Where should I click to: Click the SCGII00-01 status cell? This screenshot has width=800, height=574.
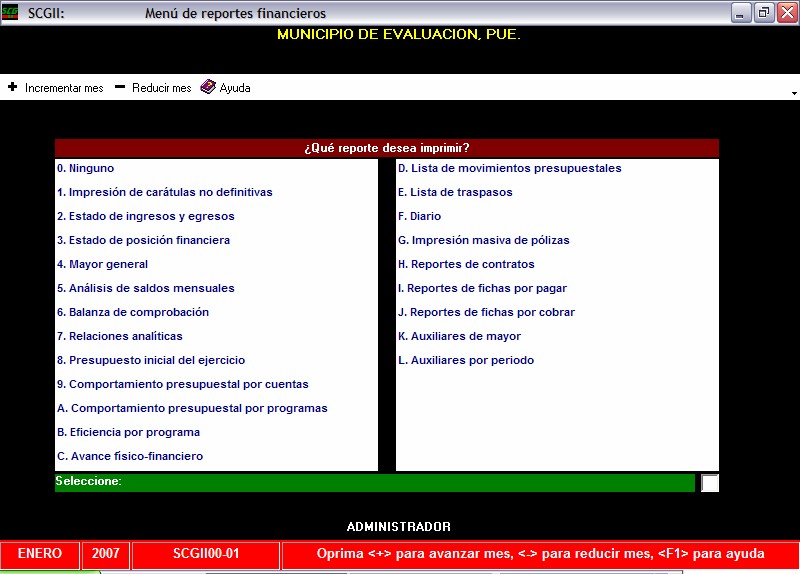[206, 554]
